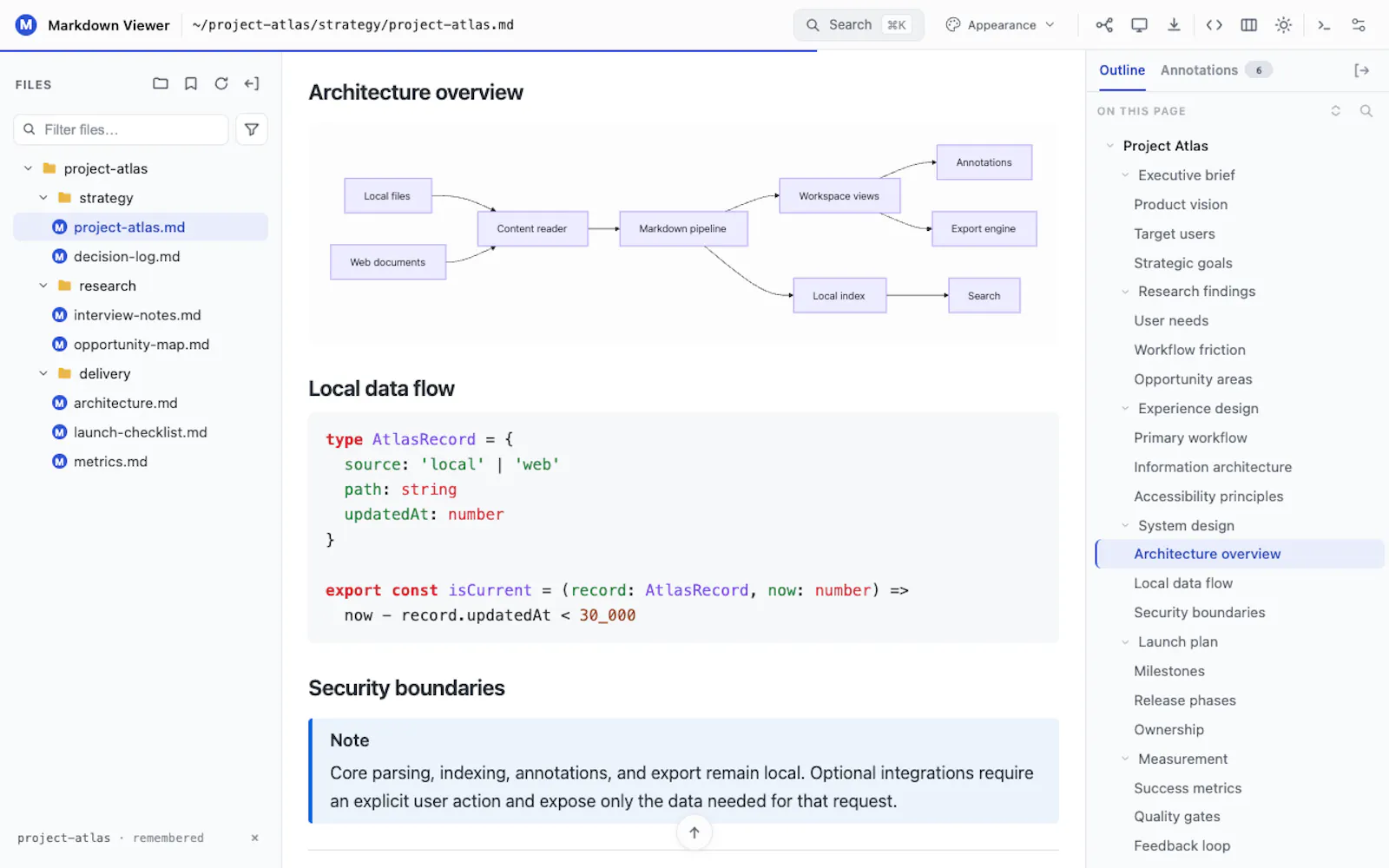Collapse Experience design outline section
The width and height of the screenshot is (1389, 868).
tap(1125, 409)
